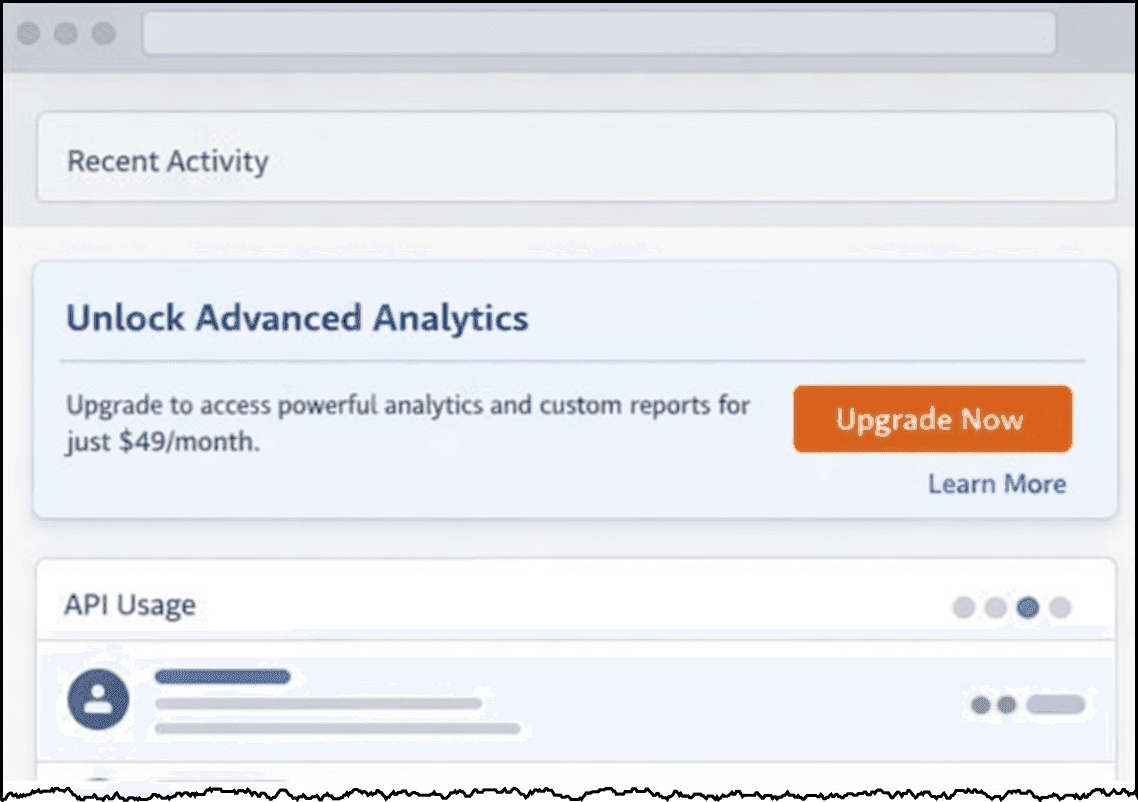Click the user avatar icon under API Usage
Viewport: 1138px width, 802px height.
pos(98,699)
